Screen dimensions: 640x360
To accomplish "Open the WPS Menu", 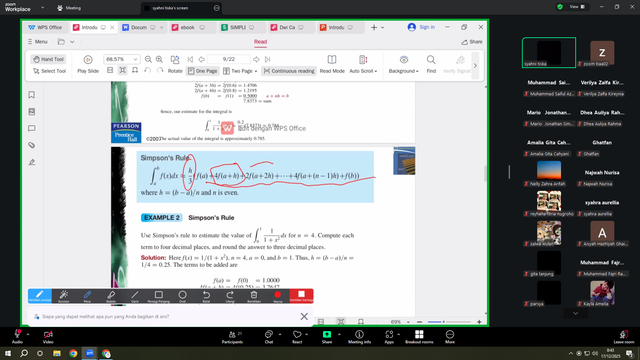I will pos(38,42).
